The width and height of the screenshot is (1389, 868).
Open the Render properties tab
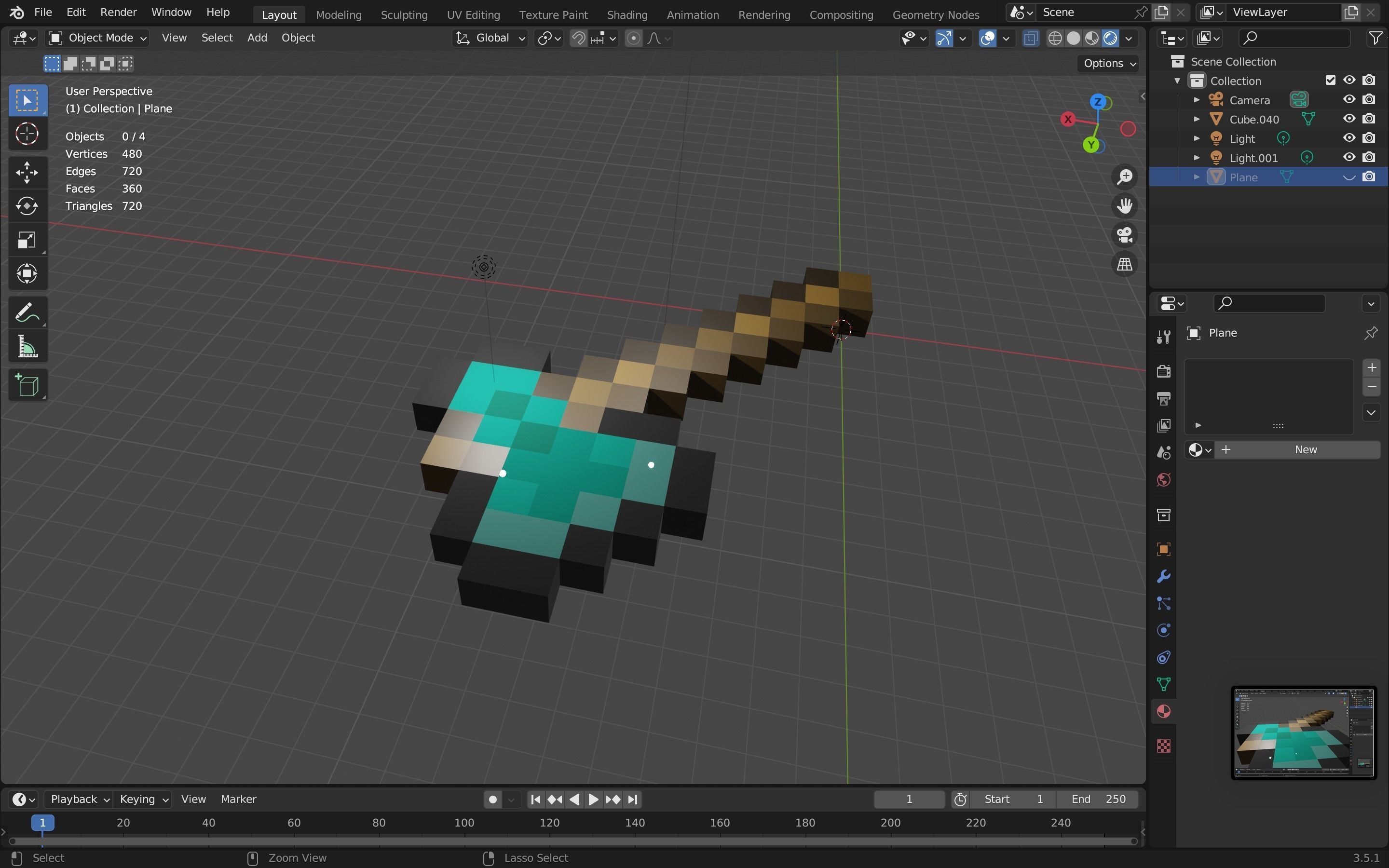pyautogui.click(x=1163, y=371)
